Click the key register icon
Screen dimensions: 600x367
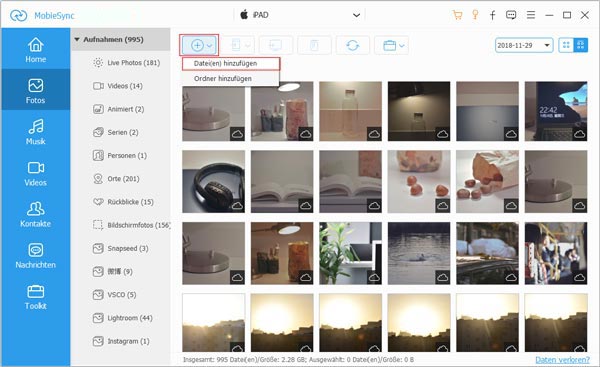[x=475, y=15]
